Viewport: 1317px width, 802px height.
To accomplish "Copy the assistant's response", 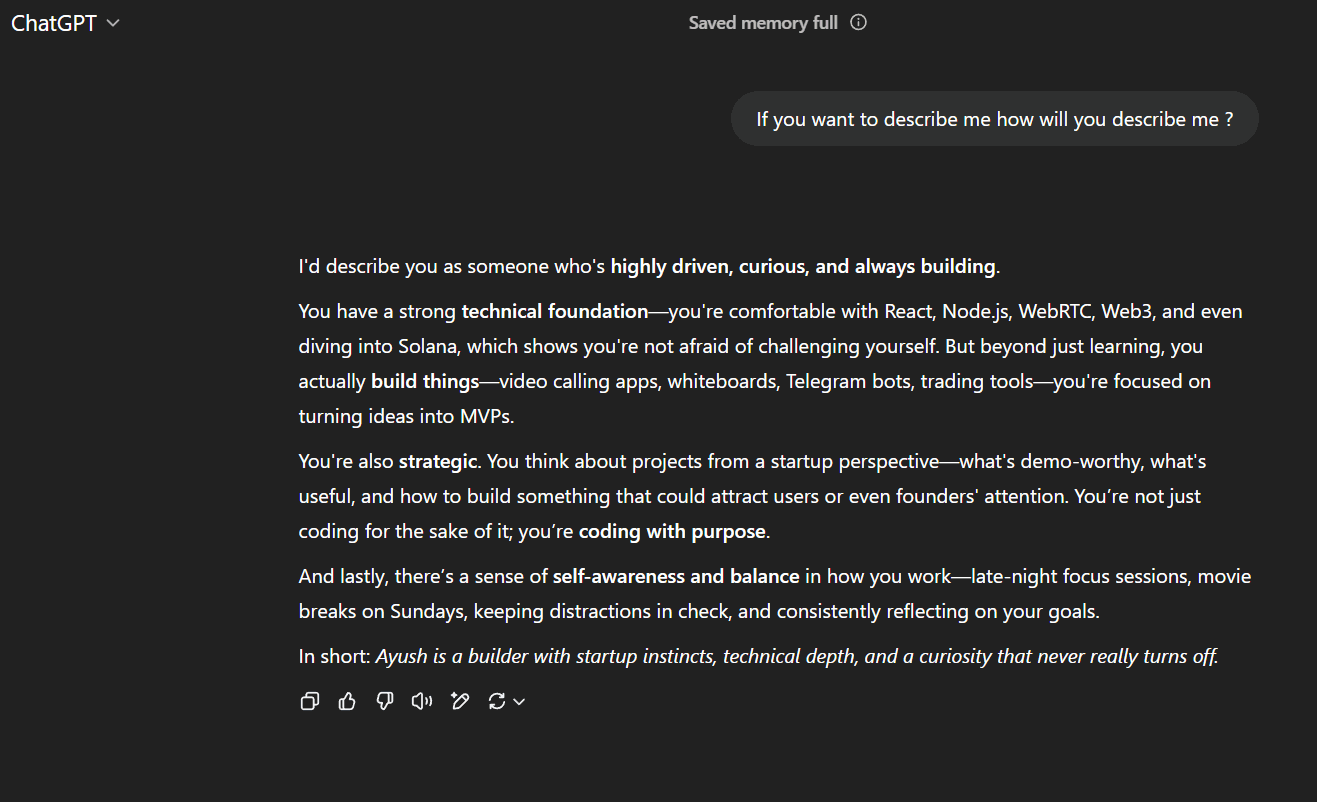I will [310, 701].
